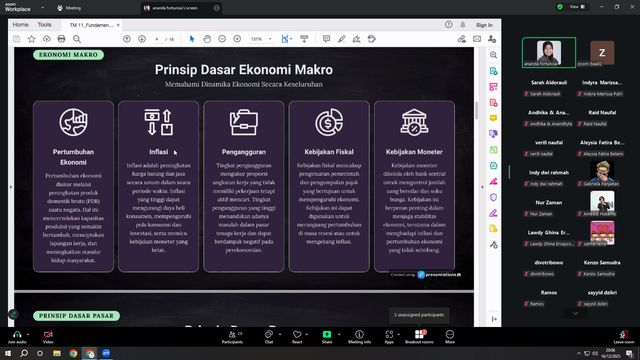Open Acrobat help question mark icon
Screen dimensions: 640x360
pos(449,25)
